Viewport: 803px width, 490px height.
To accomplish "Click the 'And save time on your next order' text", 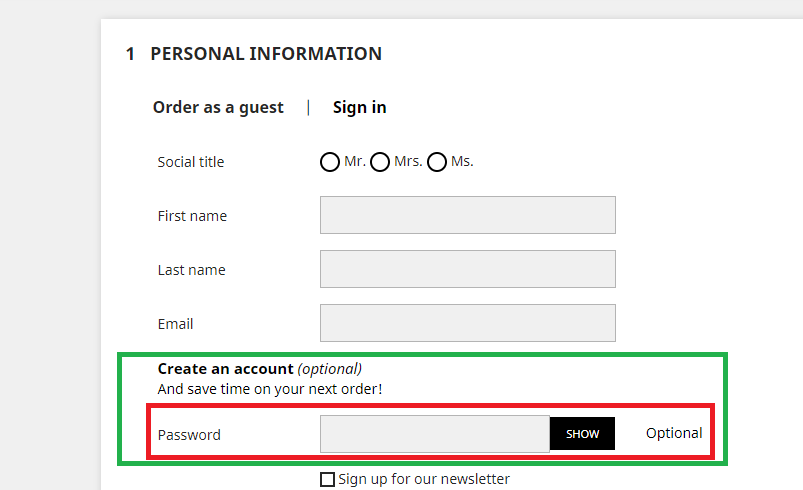I will [270, 389].
